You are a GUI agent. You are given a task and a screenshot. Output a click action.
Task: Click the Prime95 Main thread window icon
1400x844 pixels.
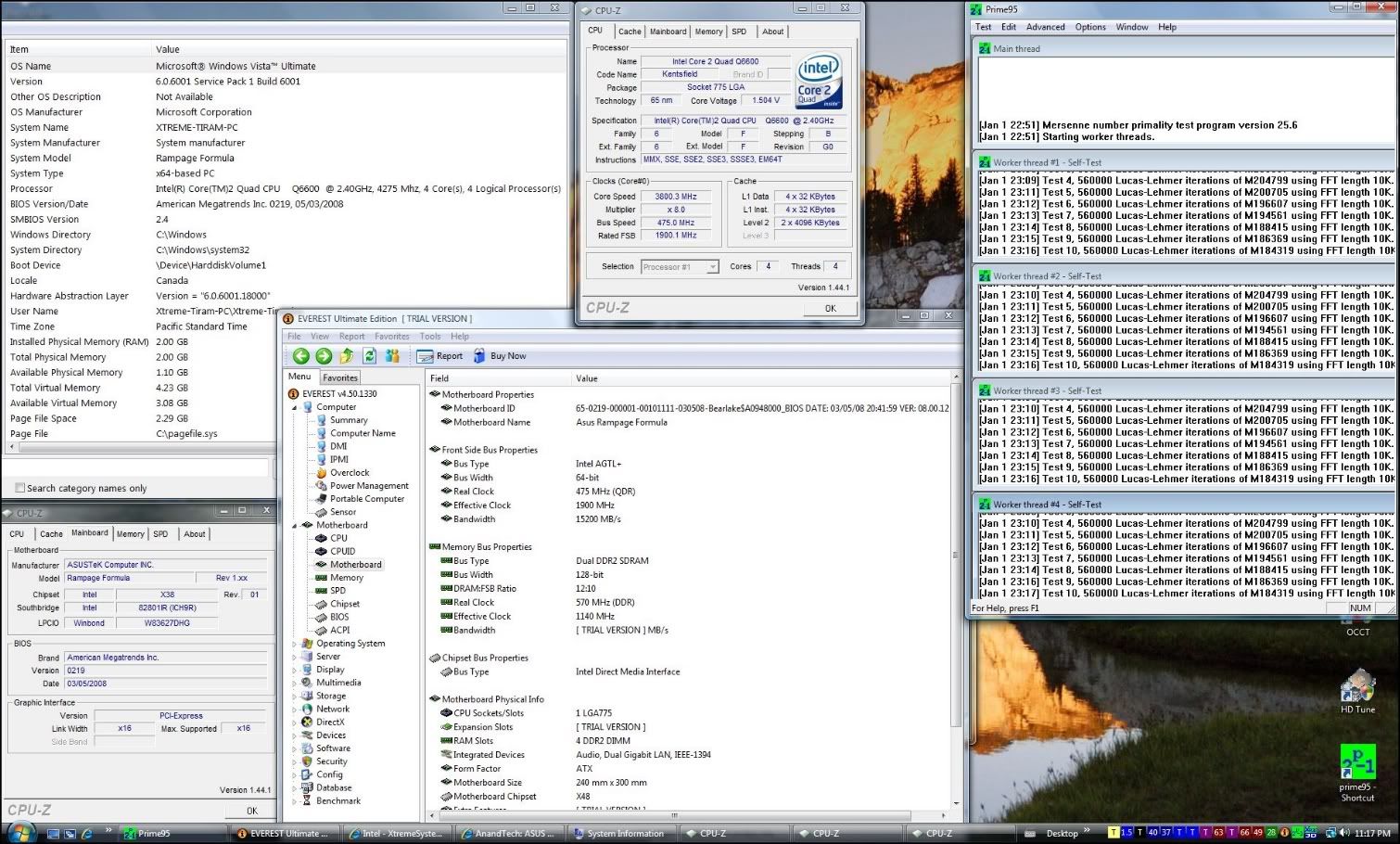(x=985, y=48)
